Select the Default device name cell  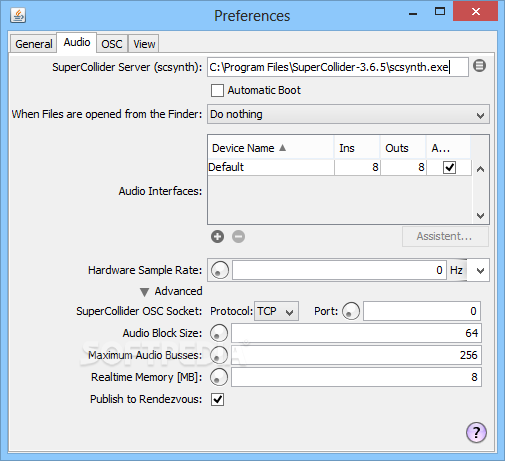click(x=271, y=167)
